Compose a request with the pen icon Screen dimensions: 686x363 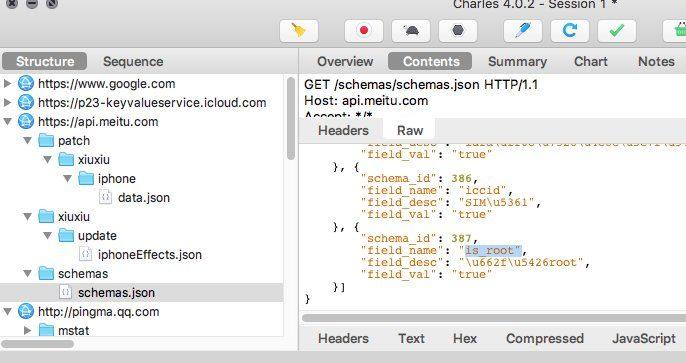pos(523,31)
